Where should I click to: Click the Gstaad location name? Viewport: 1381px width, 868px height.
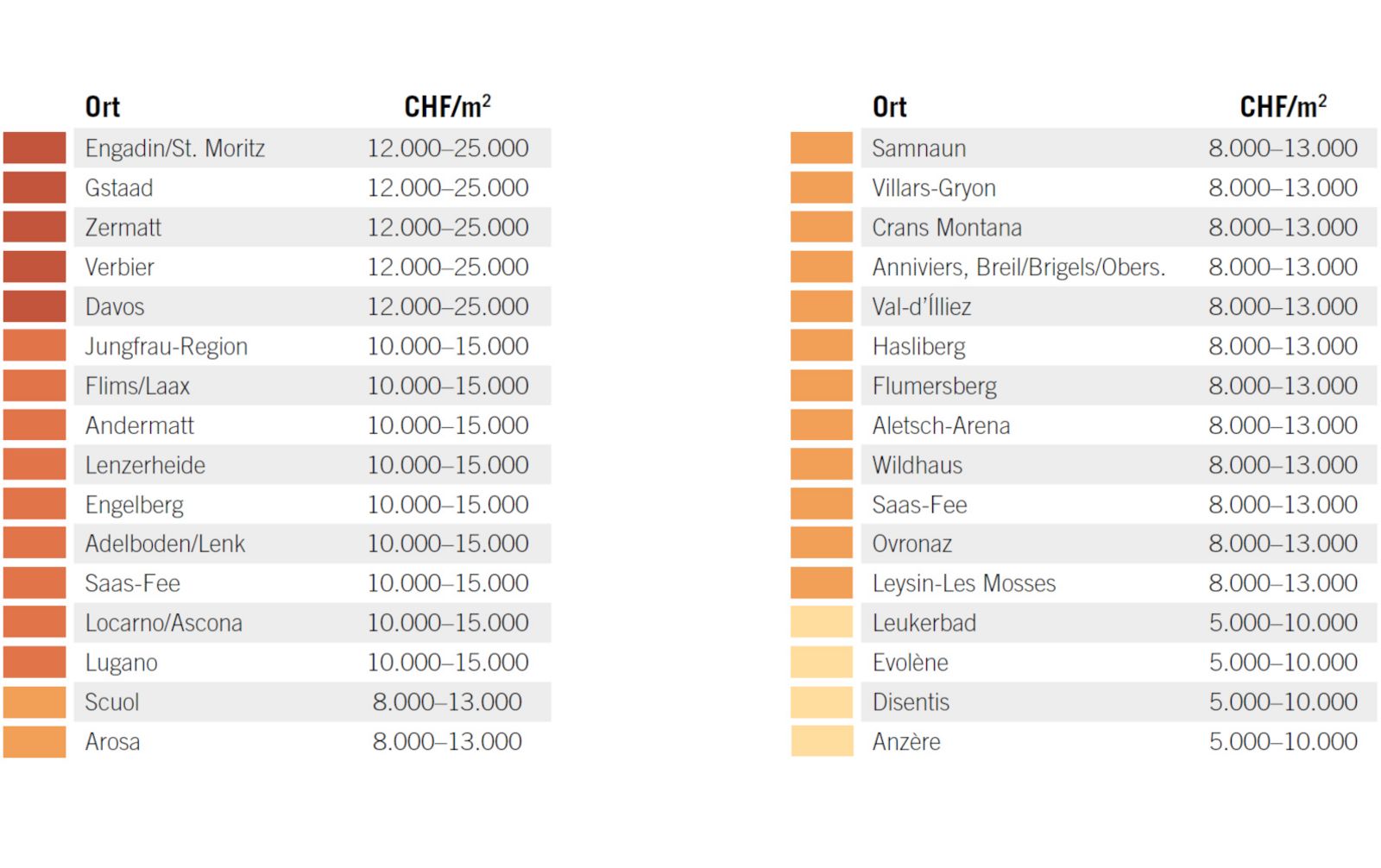[119, 188]
